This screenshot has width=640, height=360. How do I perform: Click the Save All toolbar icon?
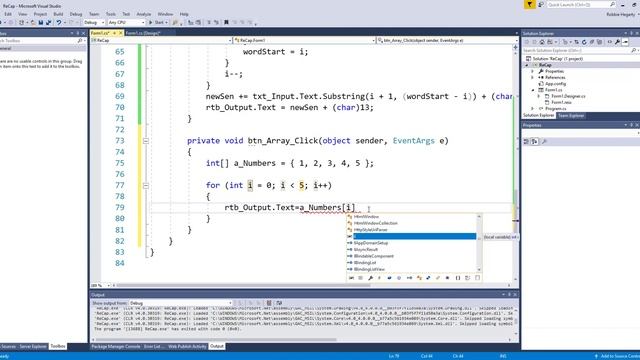[x=49, y=22]
